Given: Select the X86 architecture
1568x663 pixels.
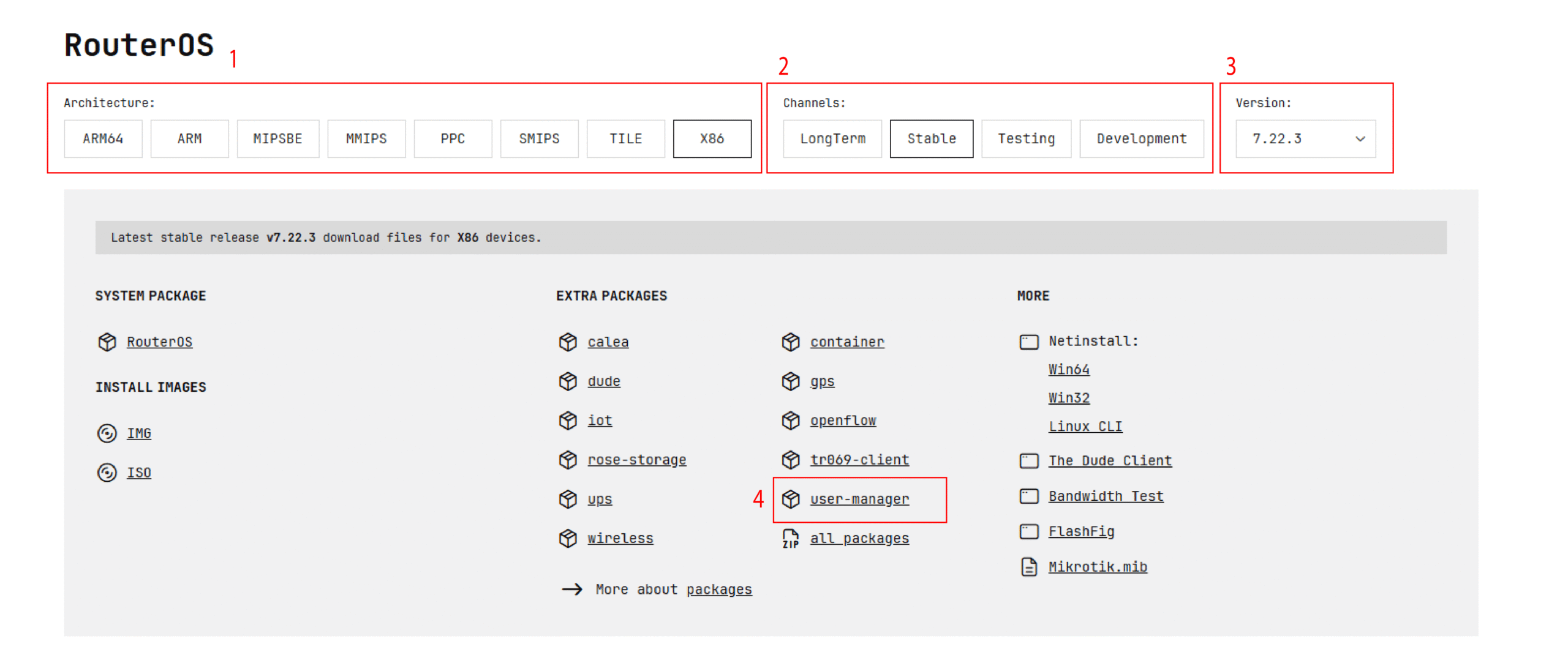Looking at the screenshot, I should (712, 138).
